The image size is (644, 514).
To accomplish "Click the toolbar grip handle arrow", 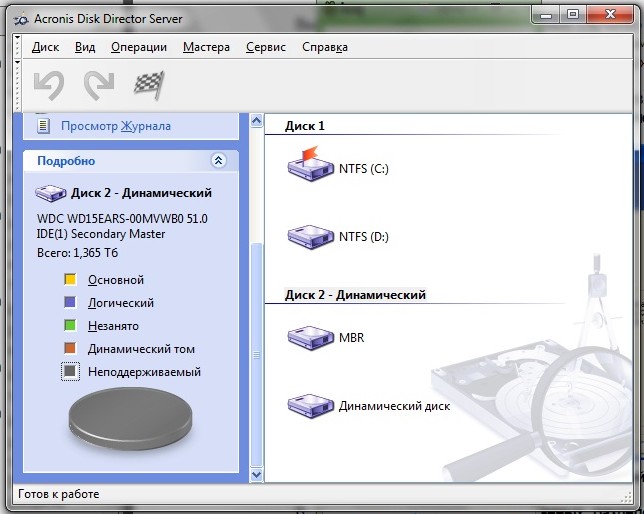I will (17, 62).
